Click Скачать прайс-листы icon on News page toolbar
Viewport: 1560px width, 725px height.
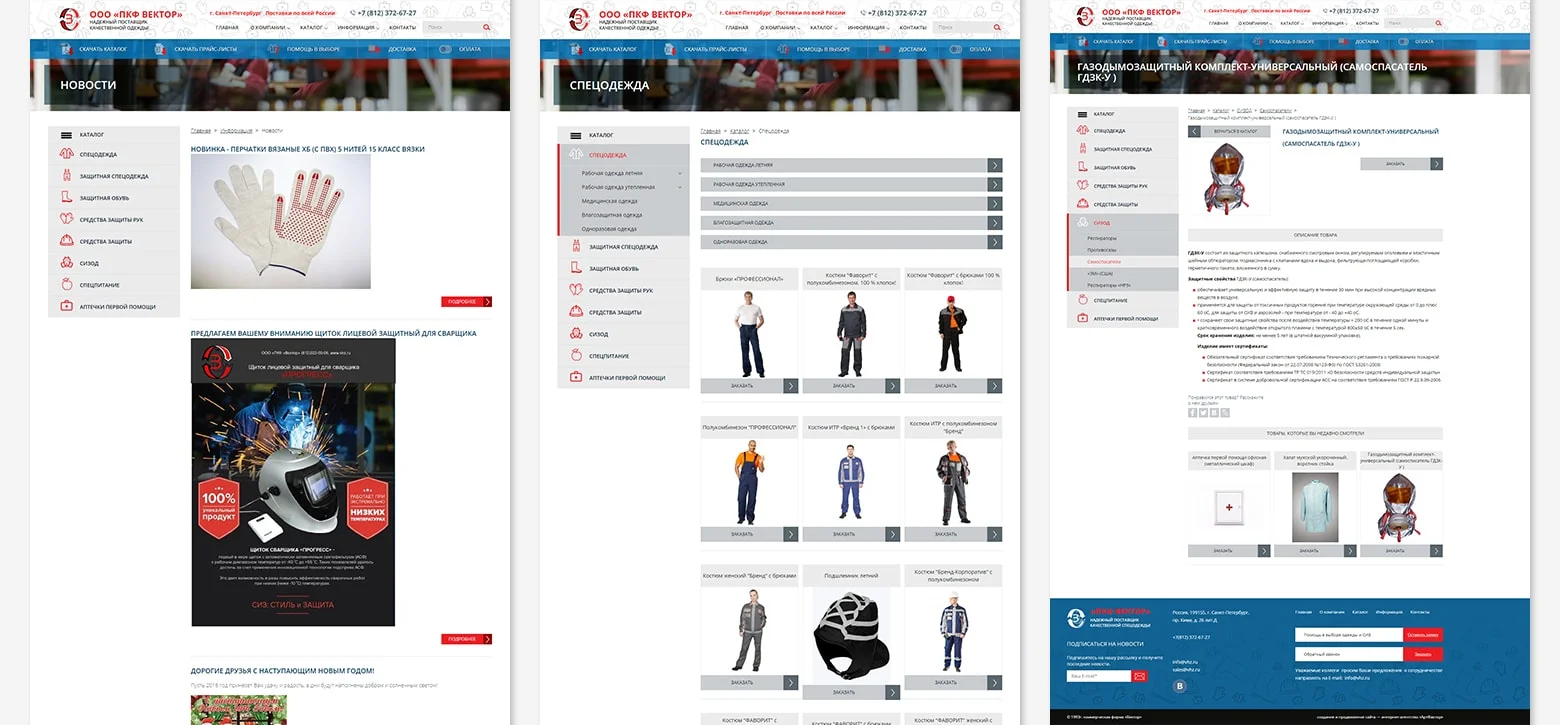coord(160,49)
